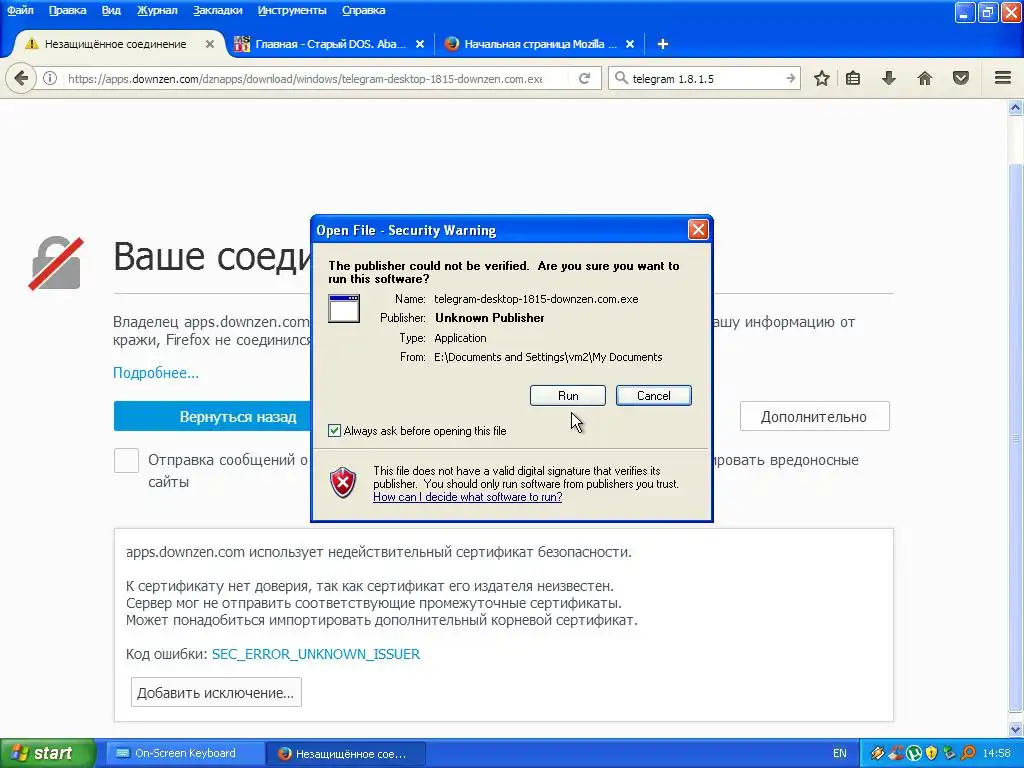Viewport: 1024px width, 768px height.
Task: Click the Подробнее… link
Action: [x=156, y=373]
